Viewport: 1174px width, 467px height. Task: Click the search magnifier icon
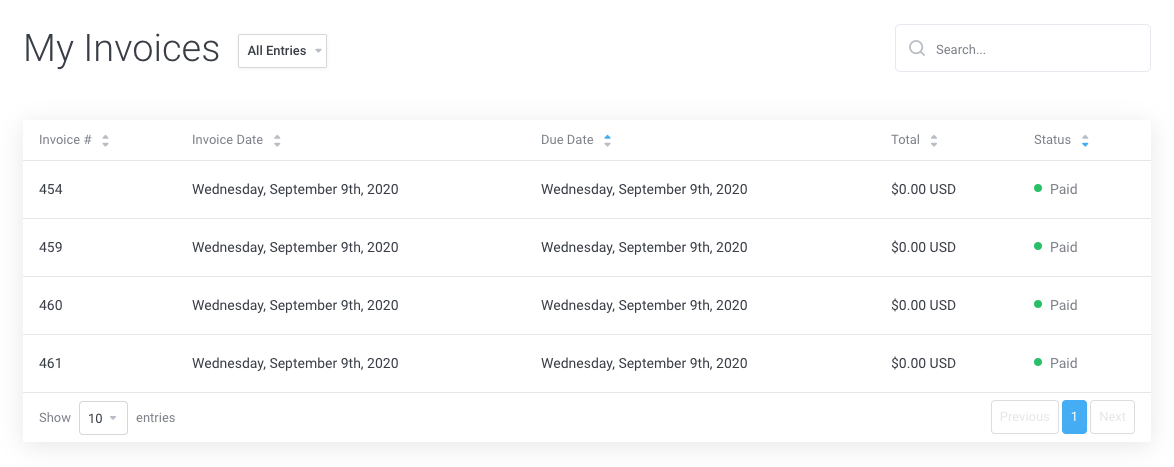click(x=916, y=48)
